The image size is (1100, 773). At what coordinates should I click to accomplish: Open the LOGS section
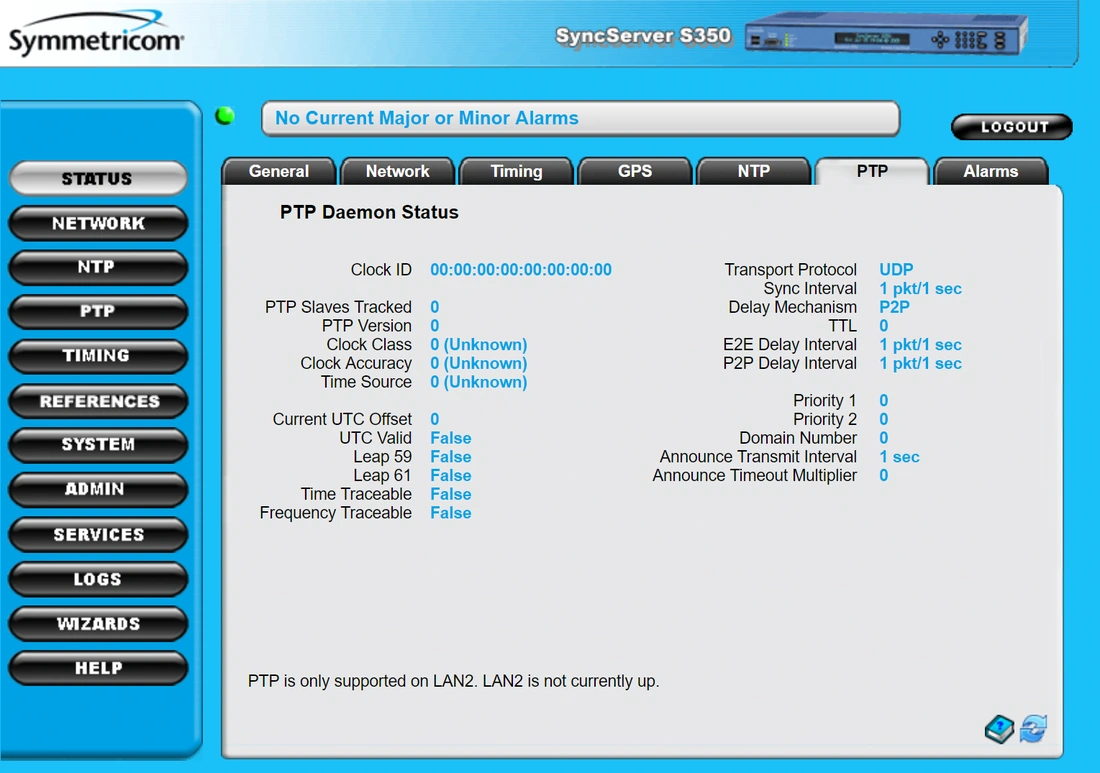coord(98,579)
